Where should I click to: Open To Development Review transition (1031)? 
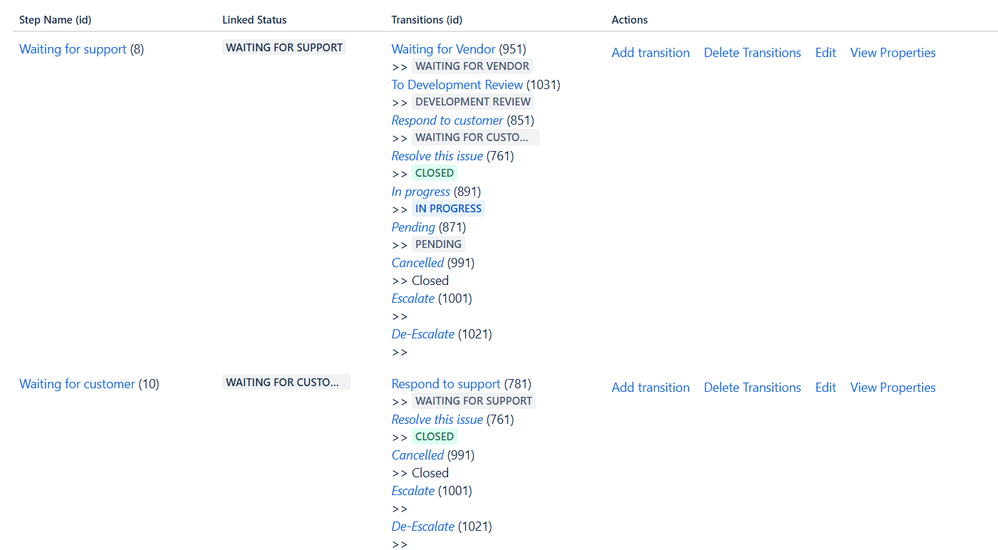pyautogui.click(x=457, y=85)
